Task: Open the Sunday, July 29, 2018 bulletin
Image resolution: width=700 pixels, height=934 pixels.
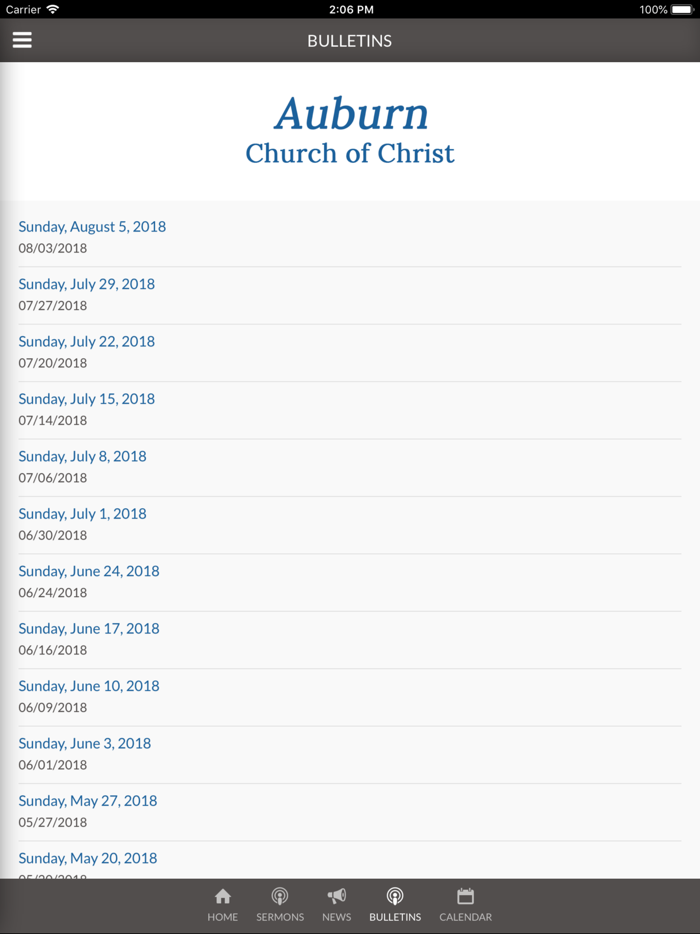Action: coord(86,283)
